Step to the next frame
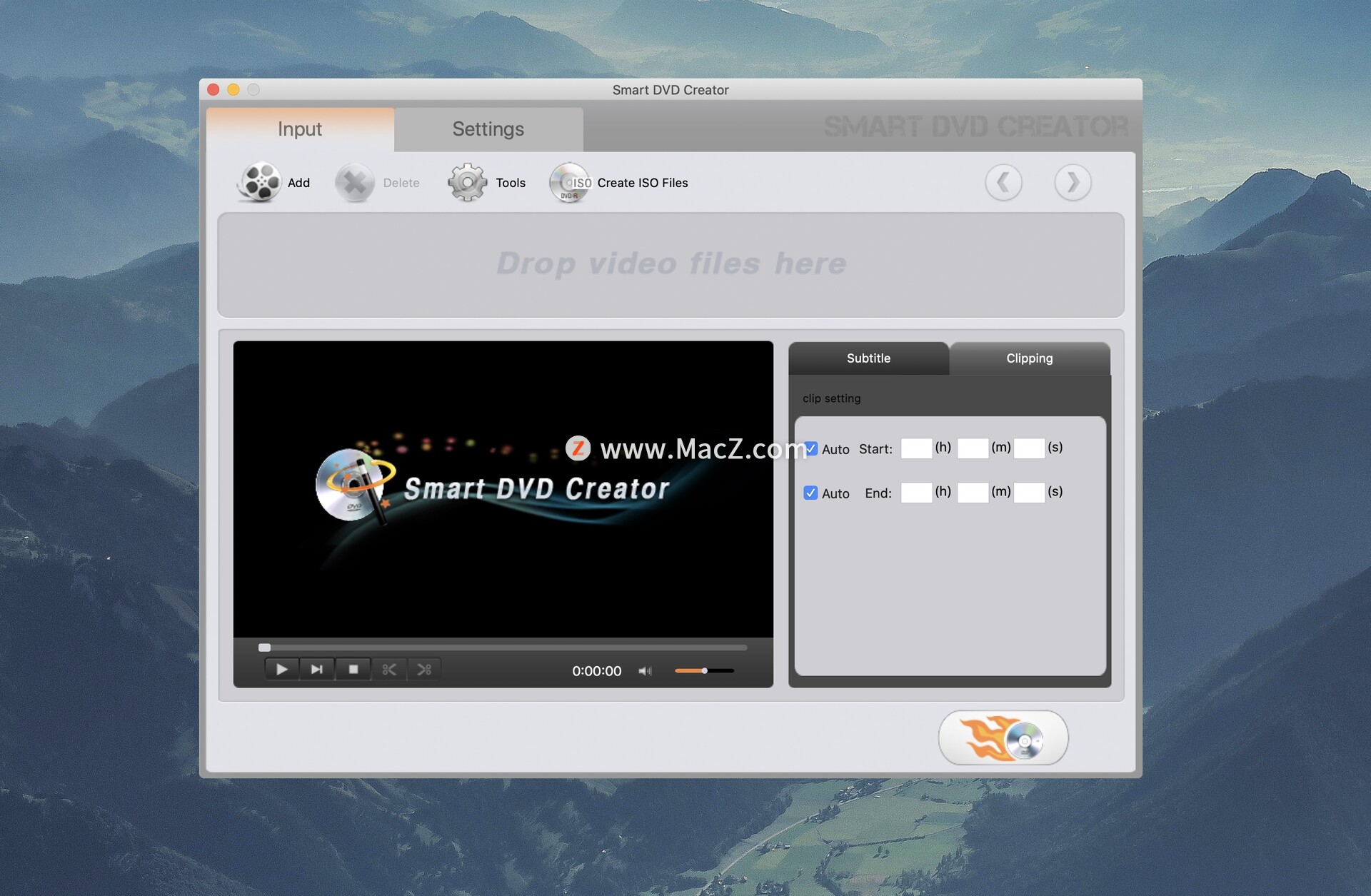 [317, 670]
